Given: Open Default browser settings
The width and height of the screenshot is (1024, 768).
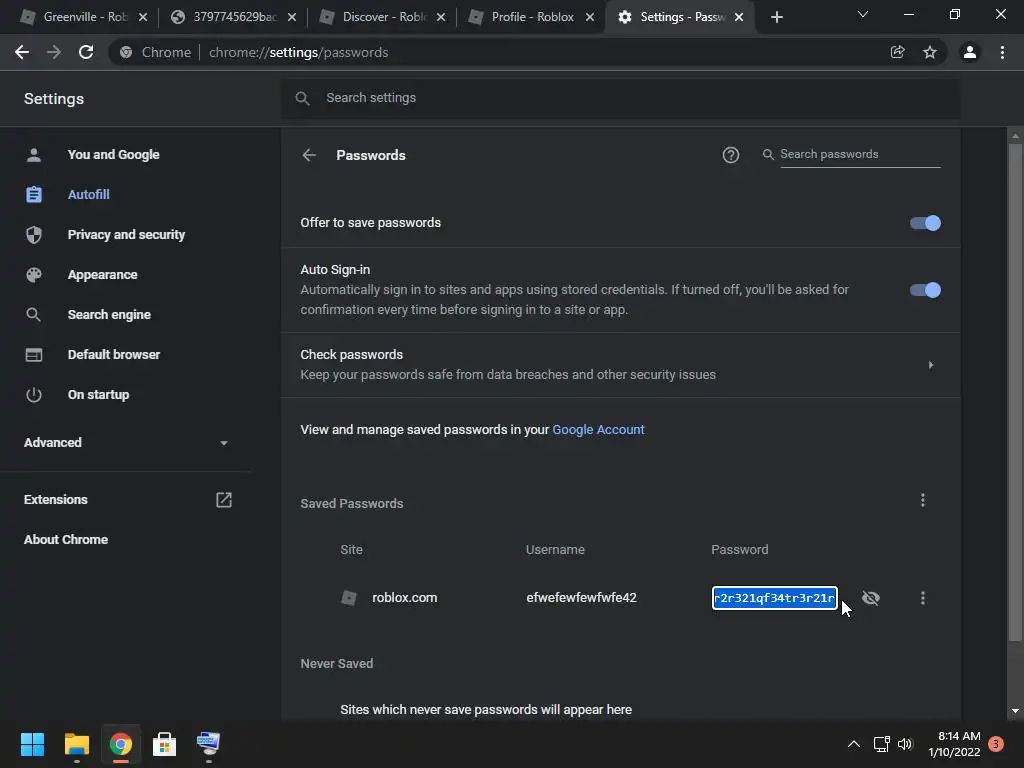Looking at the screenshot, I should tap(114, 355).
